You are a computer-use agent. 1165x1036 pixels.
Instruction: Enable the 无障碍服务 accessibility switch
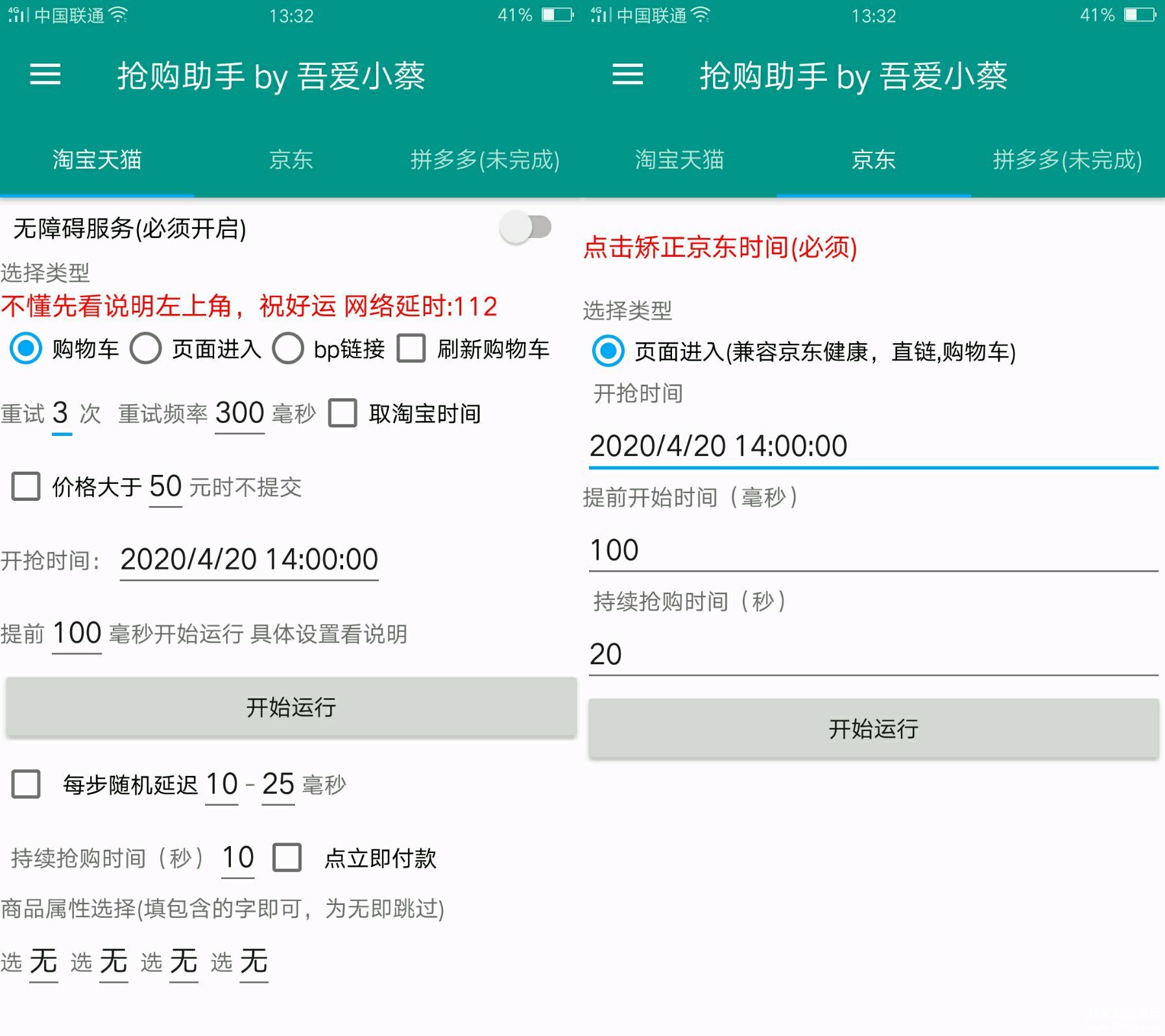525,228
